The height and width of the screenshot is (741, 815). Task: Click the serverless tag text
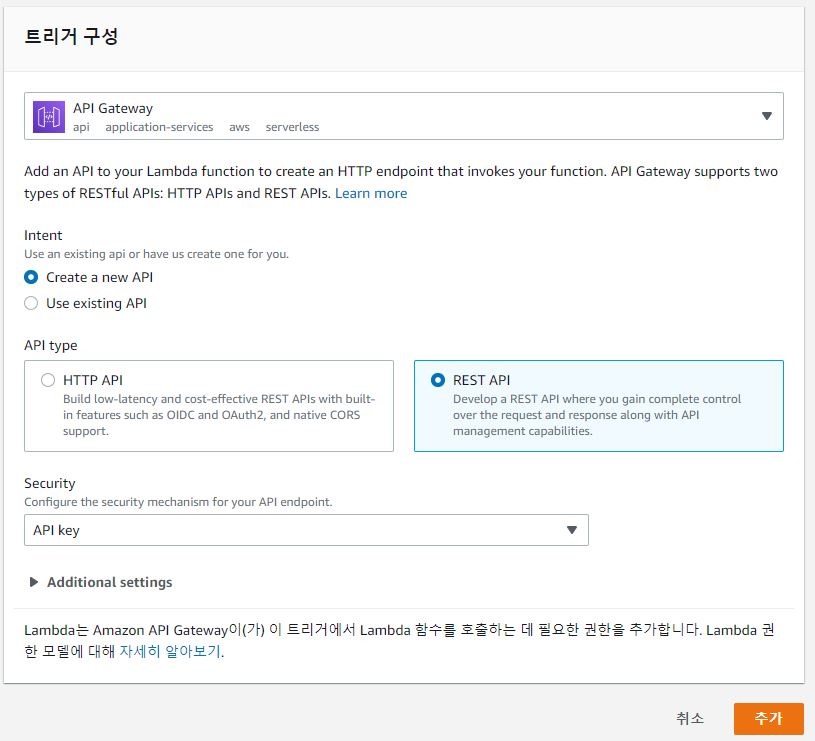[x=292, y=127]
